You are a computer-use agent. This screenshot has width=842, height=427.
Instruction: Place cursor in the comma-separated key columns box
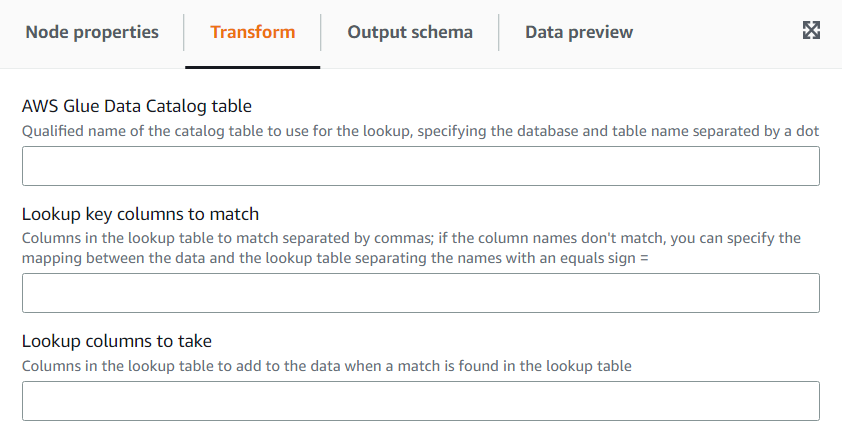click(421, 293)
